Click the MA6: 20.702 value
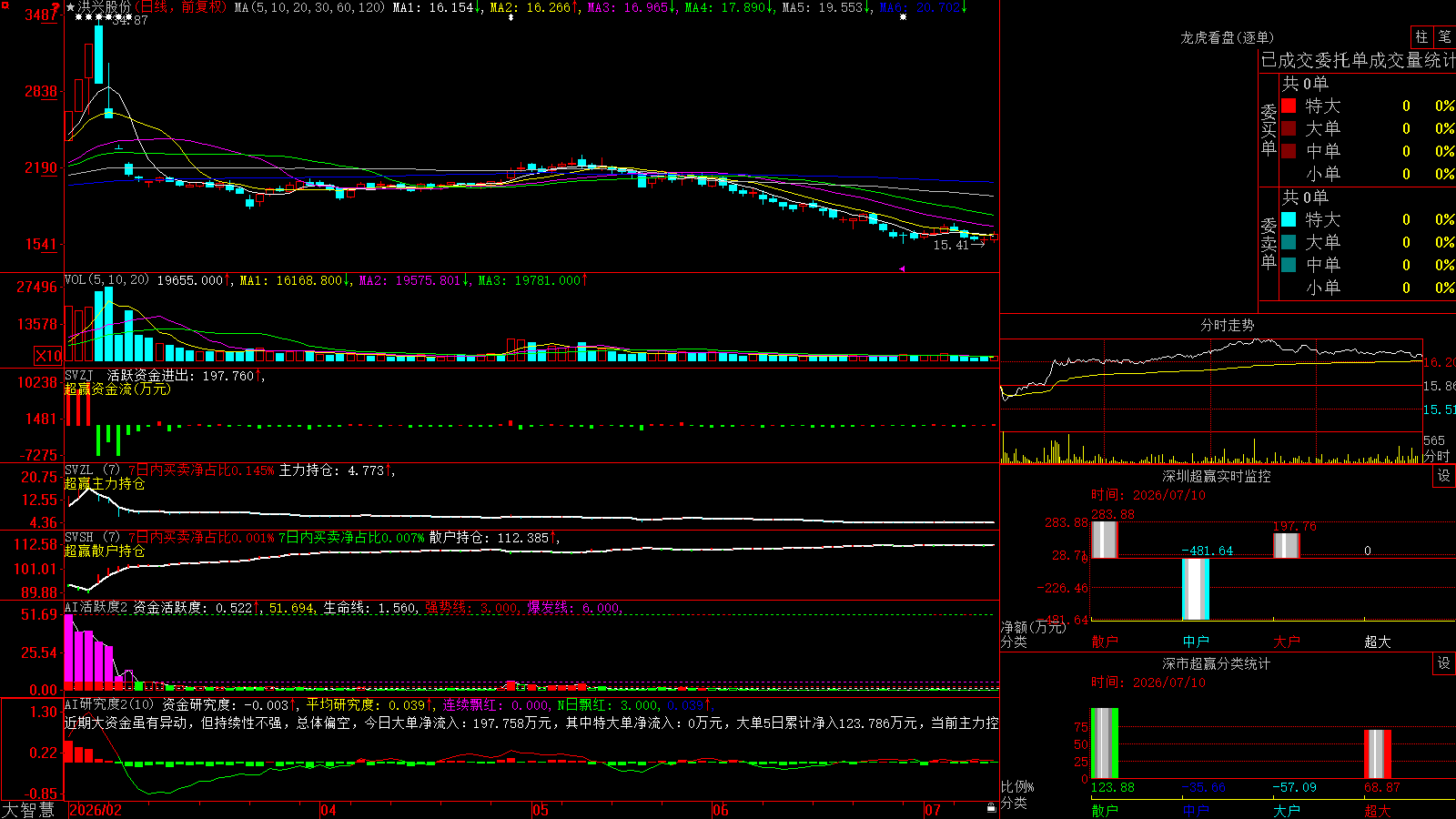The height and width of the screenshot is (819, 1456). [x=924, y=7]
